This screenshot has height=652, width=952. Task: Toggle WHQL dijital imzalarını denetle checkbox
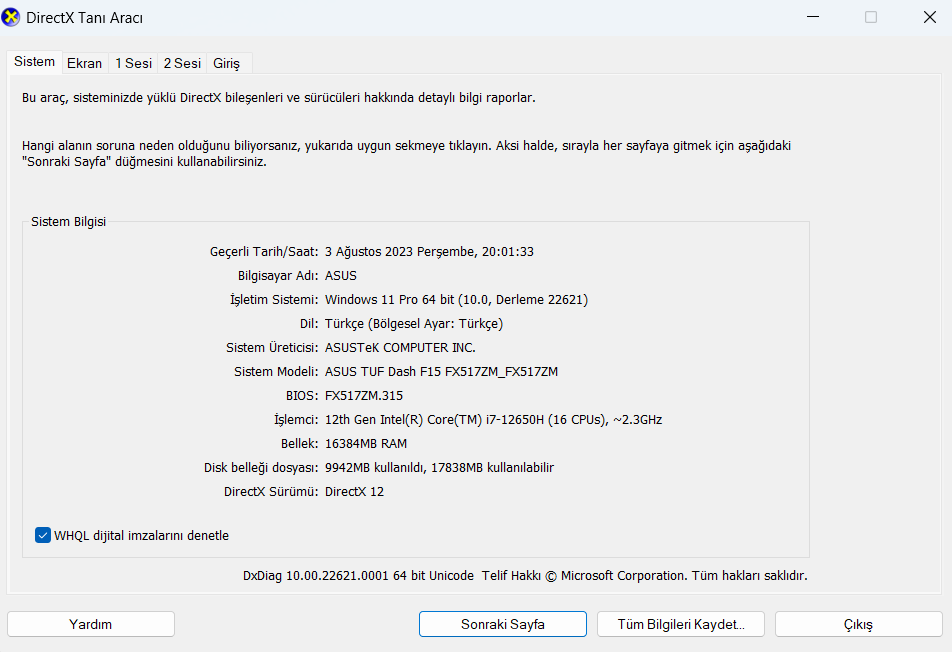42,535
